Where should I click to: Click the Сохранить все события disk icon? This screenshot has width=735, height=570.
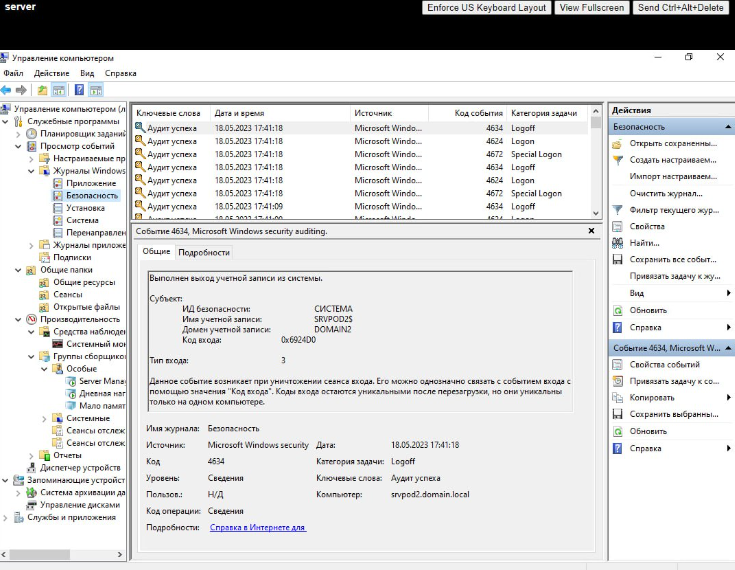point(618,259)
